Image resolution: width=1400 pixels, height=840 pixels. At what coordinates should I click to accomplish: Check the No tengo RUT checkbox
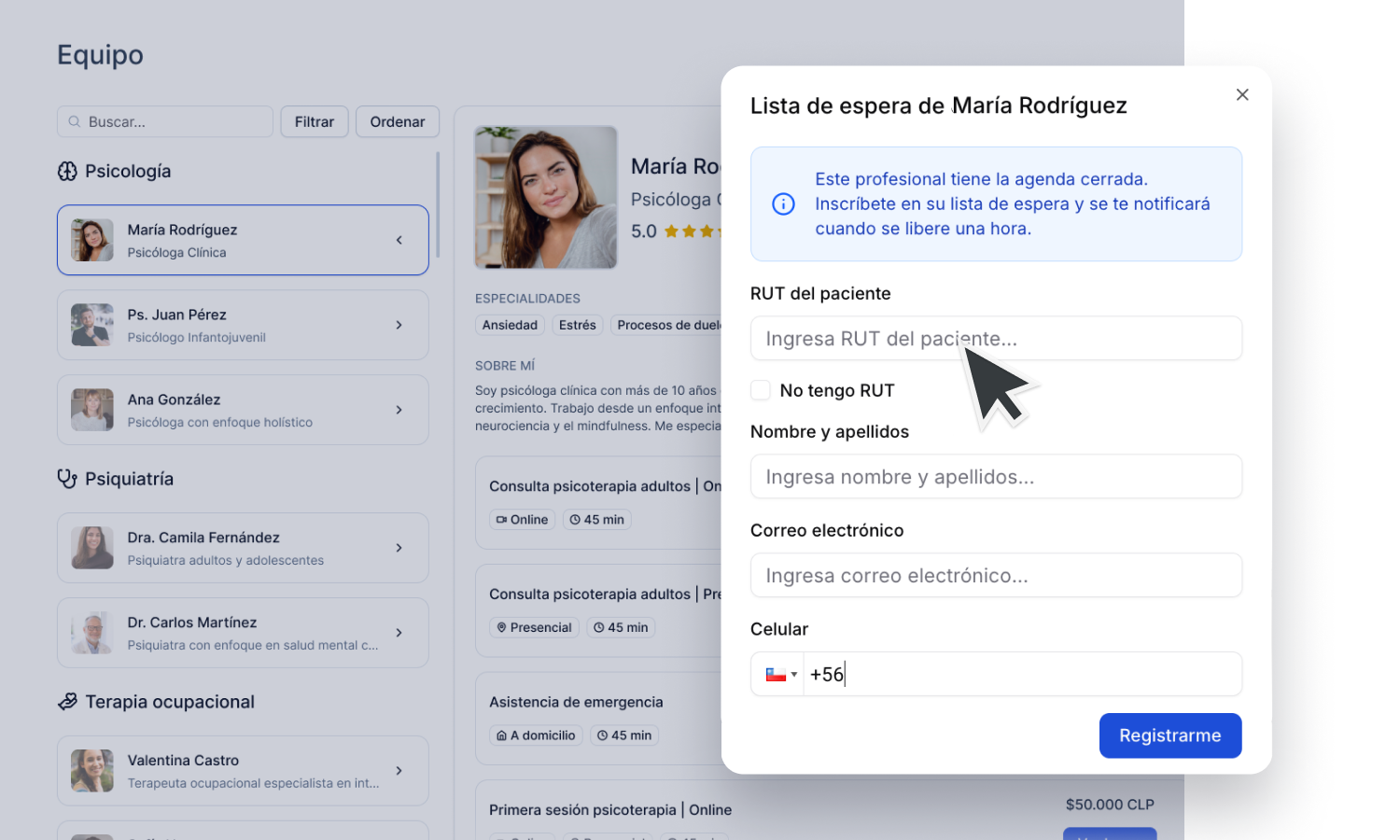(x=761, y=390)
